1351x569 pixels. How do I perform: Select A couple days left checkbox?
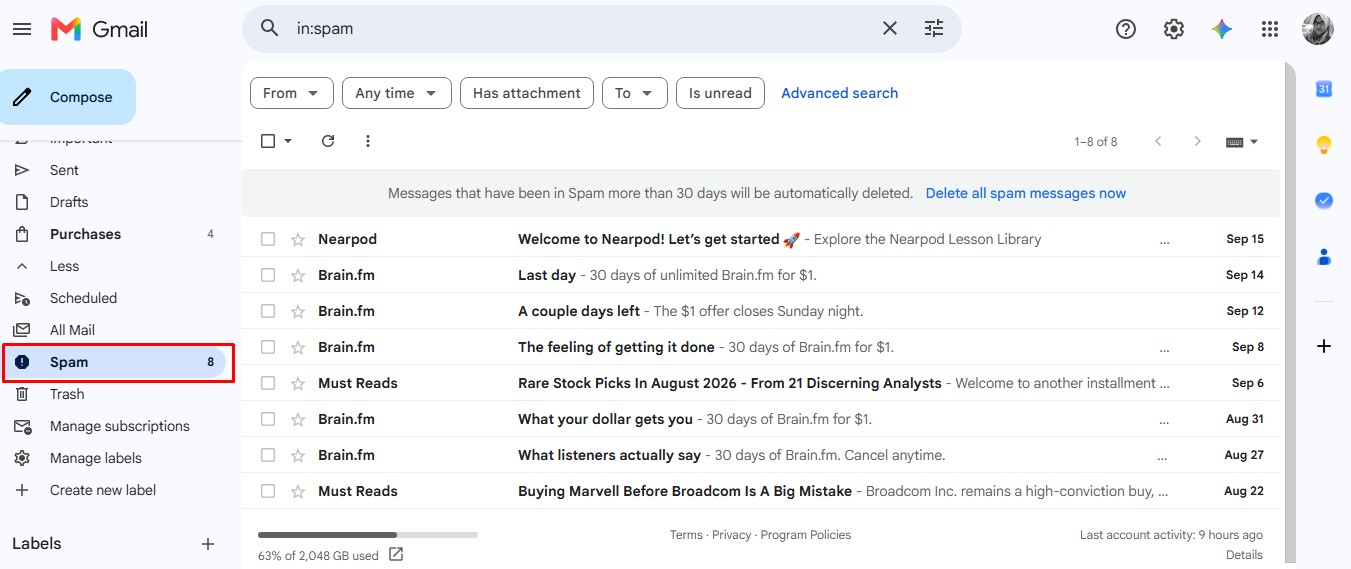(268, 311)
